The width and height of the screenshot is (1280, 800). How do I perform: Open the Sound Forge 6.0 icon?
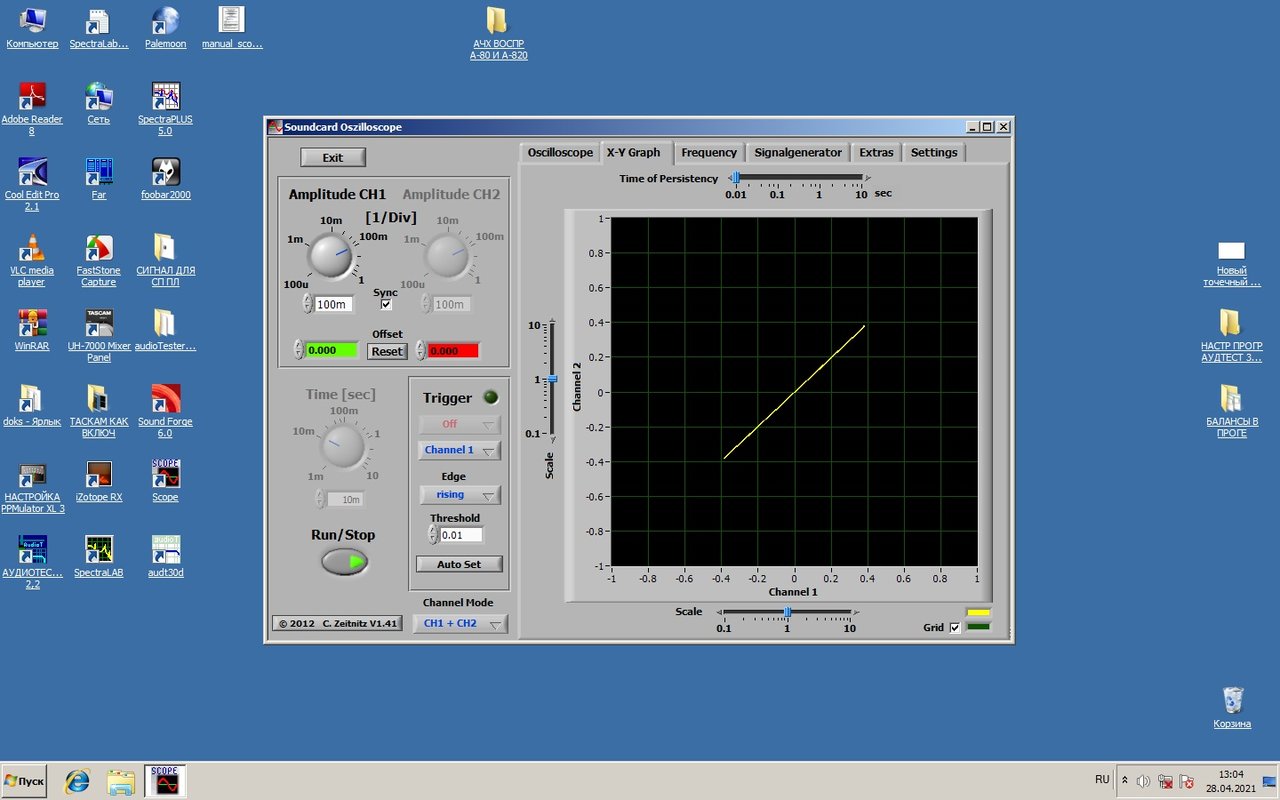(165, 399)
